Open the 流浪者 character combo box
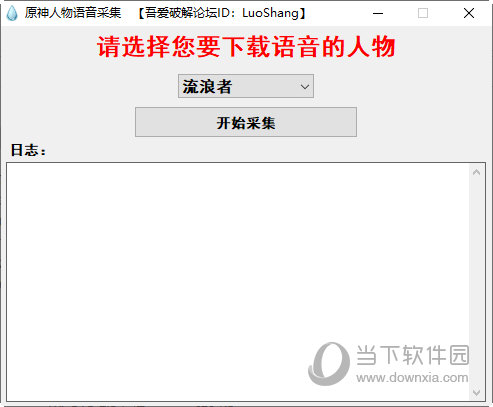 point(246,86)
